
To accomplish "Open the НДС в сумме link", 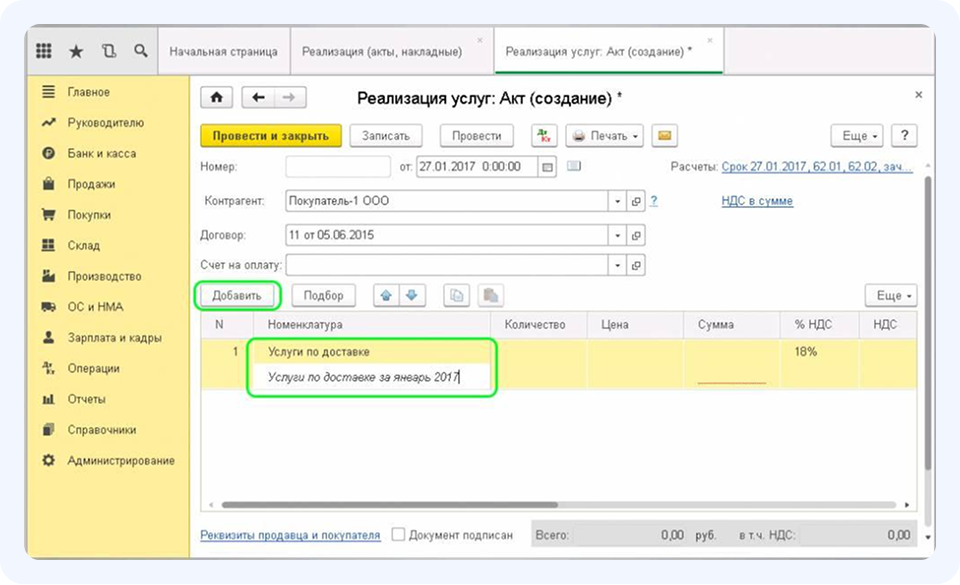I will pos(757,201).
